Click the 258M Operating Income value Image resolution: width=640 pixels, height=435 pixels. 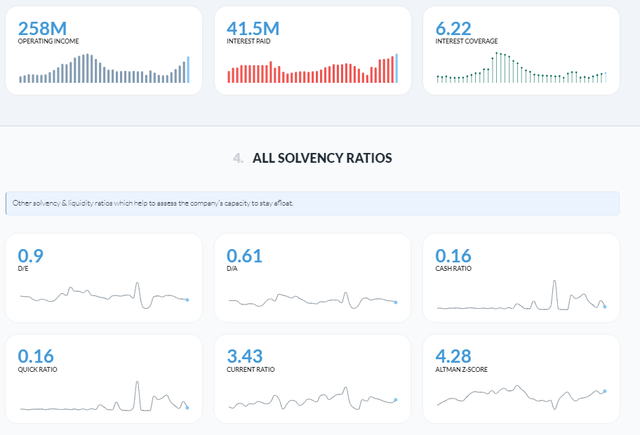click(43, 27)
